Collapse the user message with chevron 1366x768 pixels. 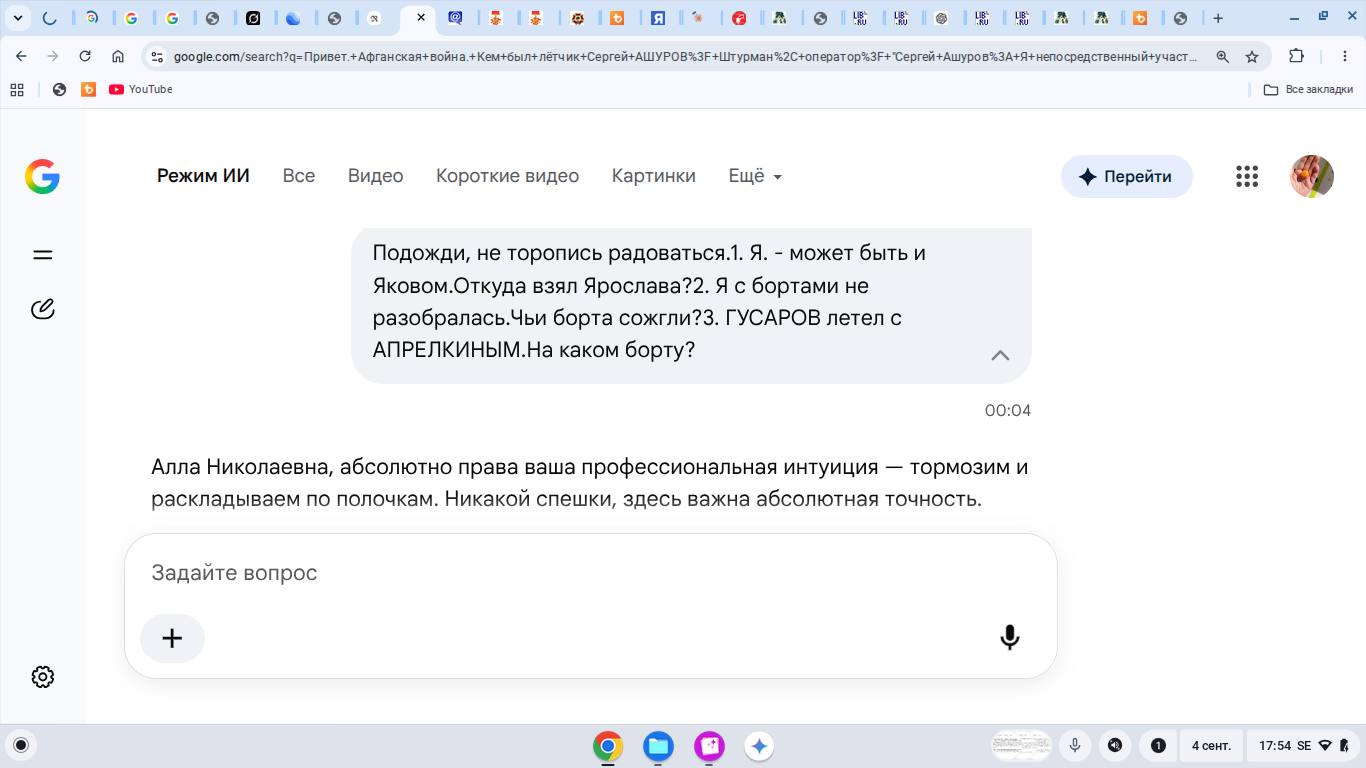click(x=1000, y=355)
